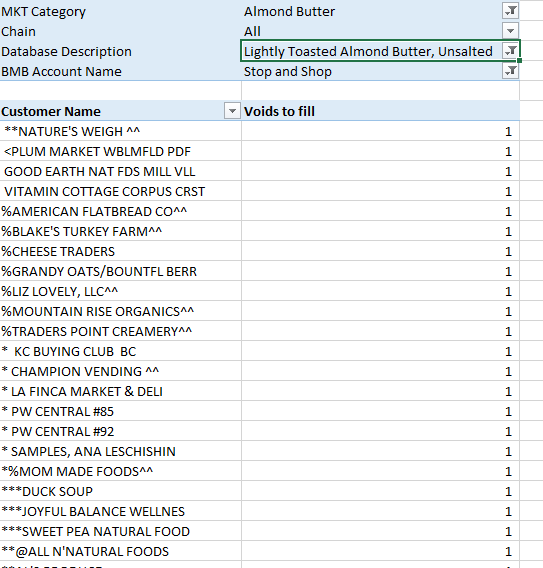
Task: Select the Customer Name header cell
Action: [x=121, y=111]
